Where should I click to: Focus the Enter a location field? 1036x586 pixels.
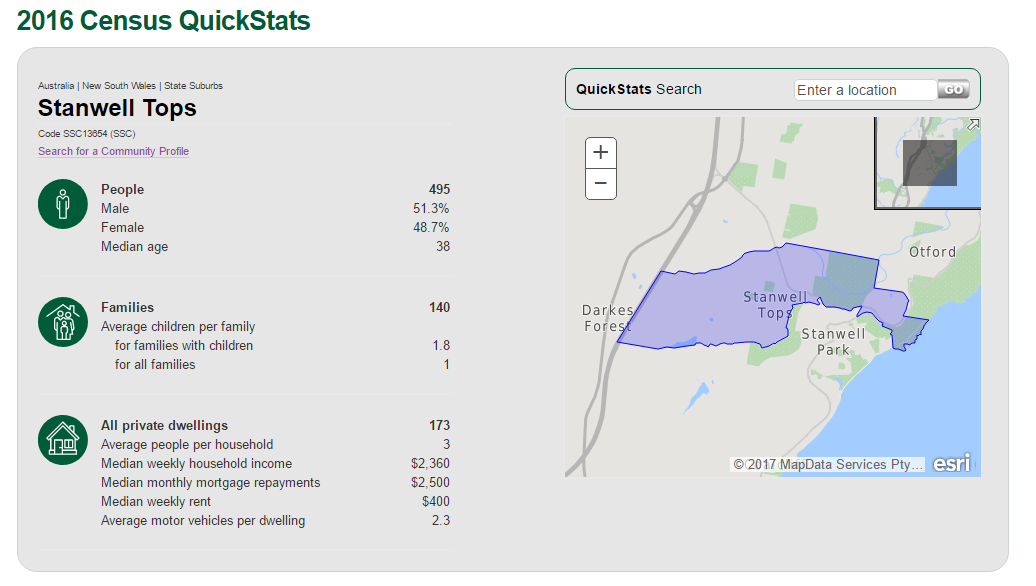tap(865, 90)
